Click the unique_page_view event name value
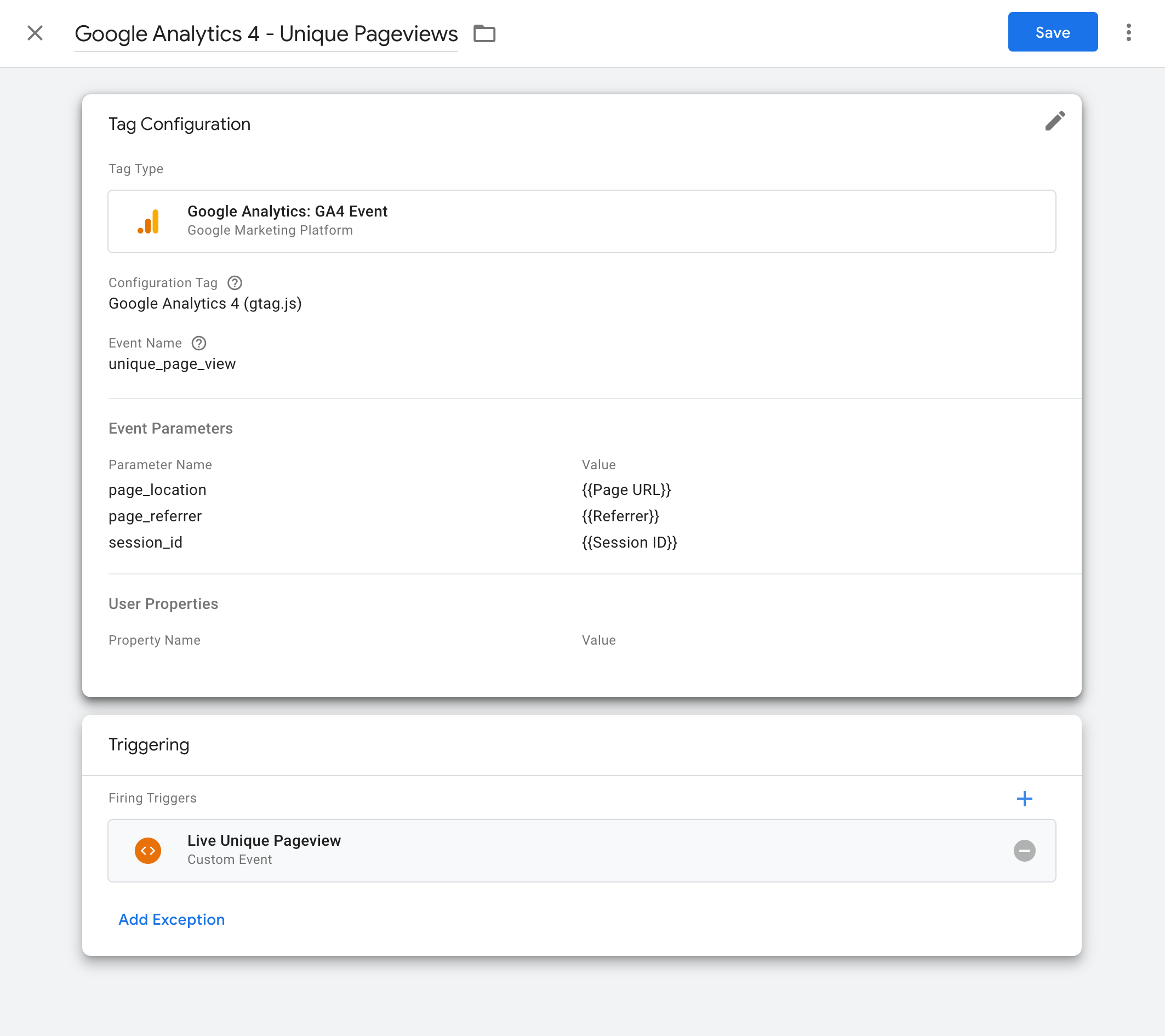1165x1036 pixels. tap(172, 364)
